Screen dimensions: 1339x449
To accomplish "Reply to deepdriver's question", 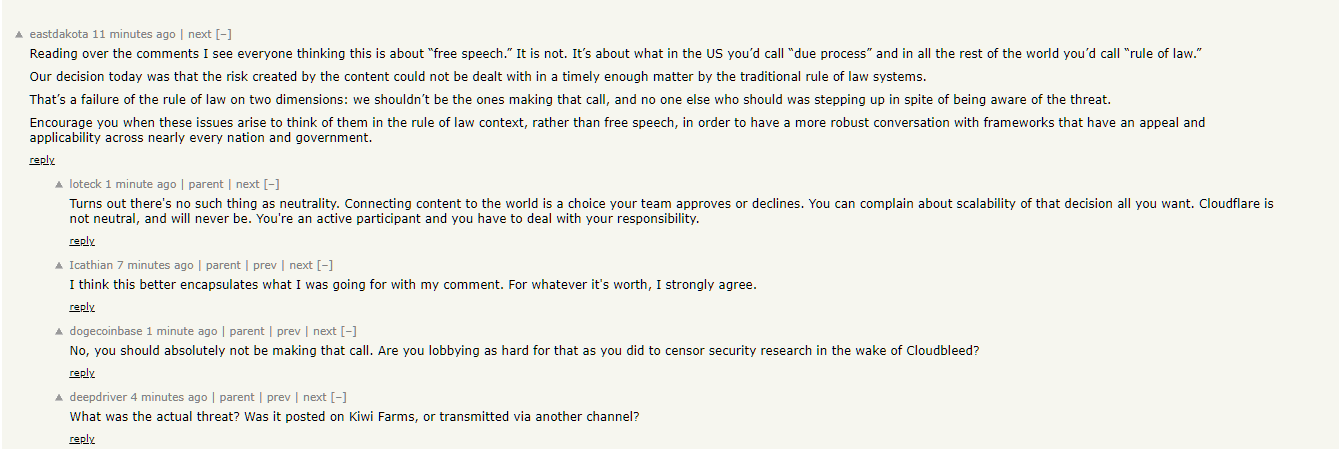I will coord(82,439).
